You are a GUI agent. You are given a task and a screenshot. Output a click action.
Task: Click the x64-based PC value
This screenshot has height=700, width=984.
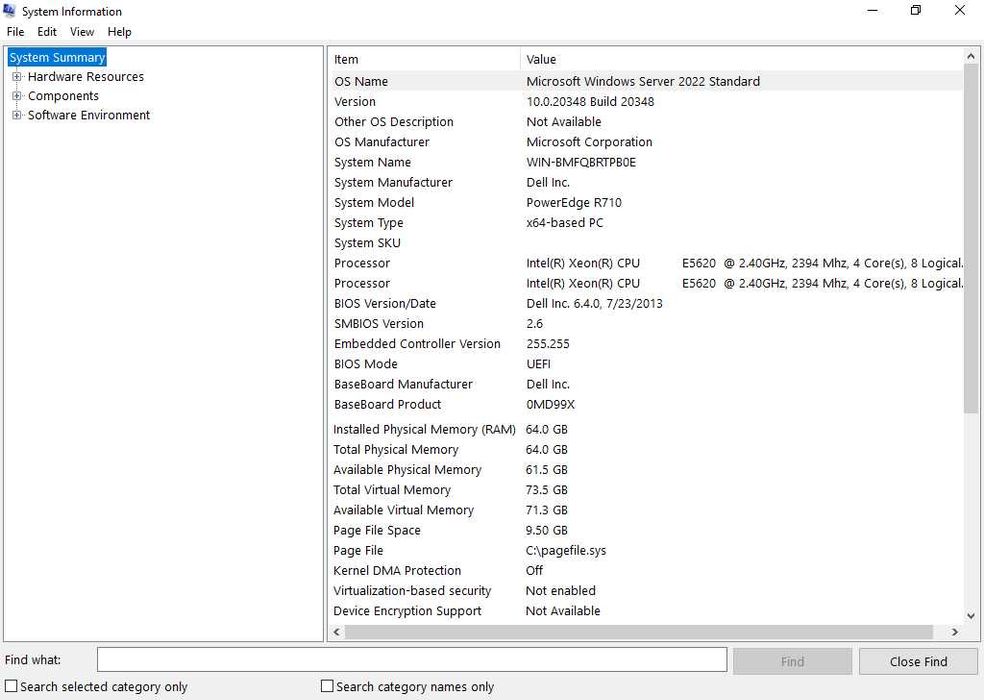[564, 222]
